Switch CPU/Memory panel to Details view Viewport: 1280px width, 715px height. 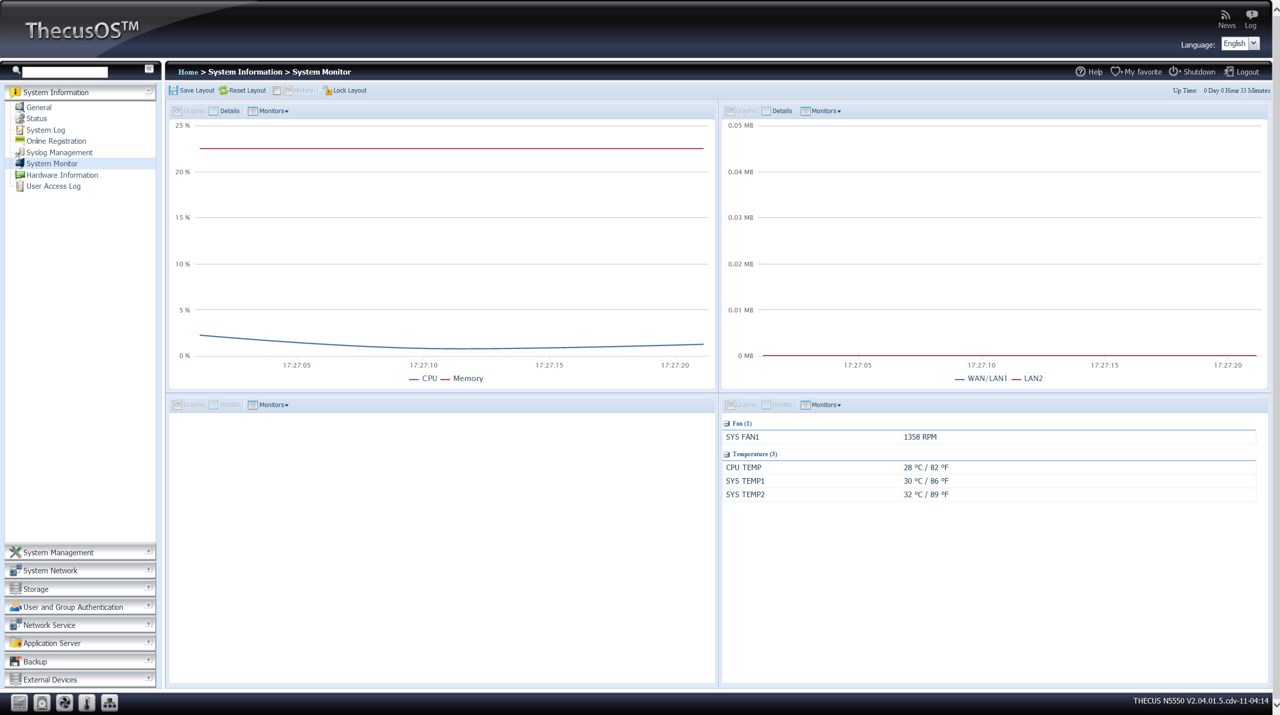click(x=224, y=111)
